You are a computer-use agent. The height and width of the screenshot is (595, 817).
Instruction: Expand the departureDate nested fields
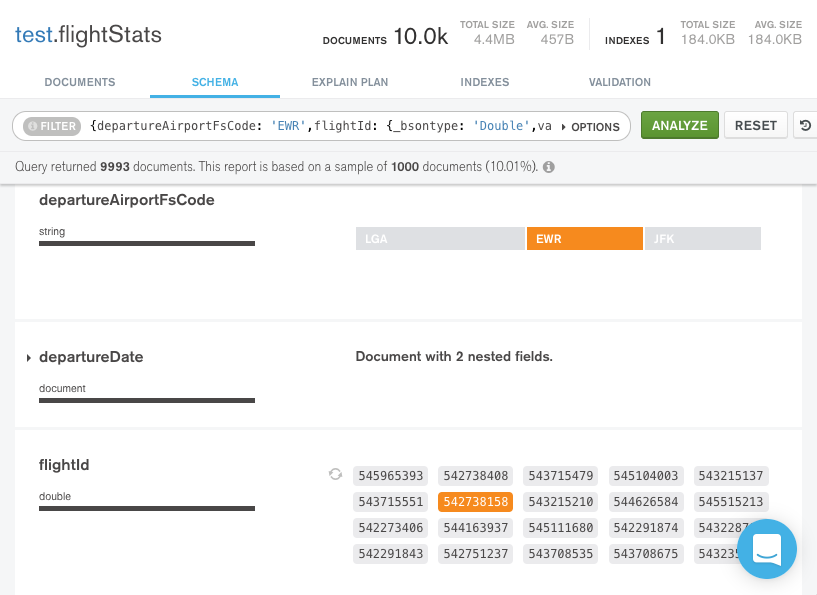coord(29,358)
